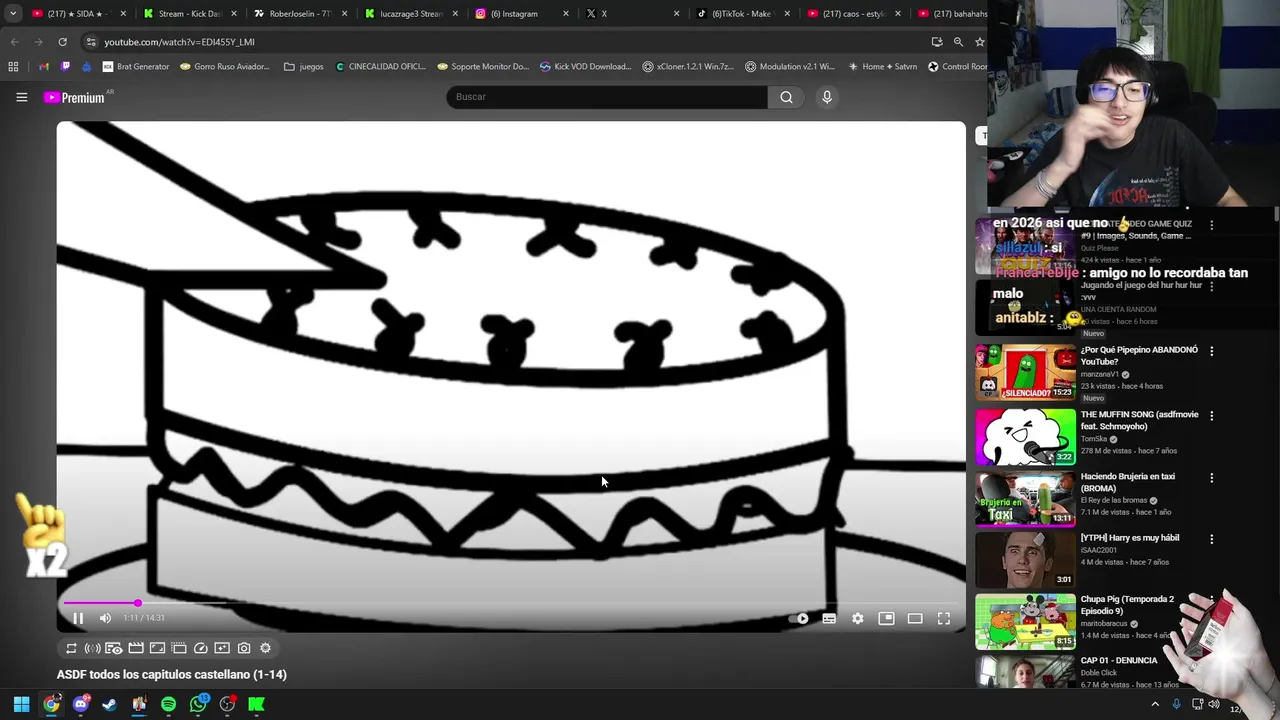Viewport: 1280px width, 720px height.
Task: Switch to miniplayer mode
Action: [886, 618]
